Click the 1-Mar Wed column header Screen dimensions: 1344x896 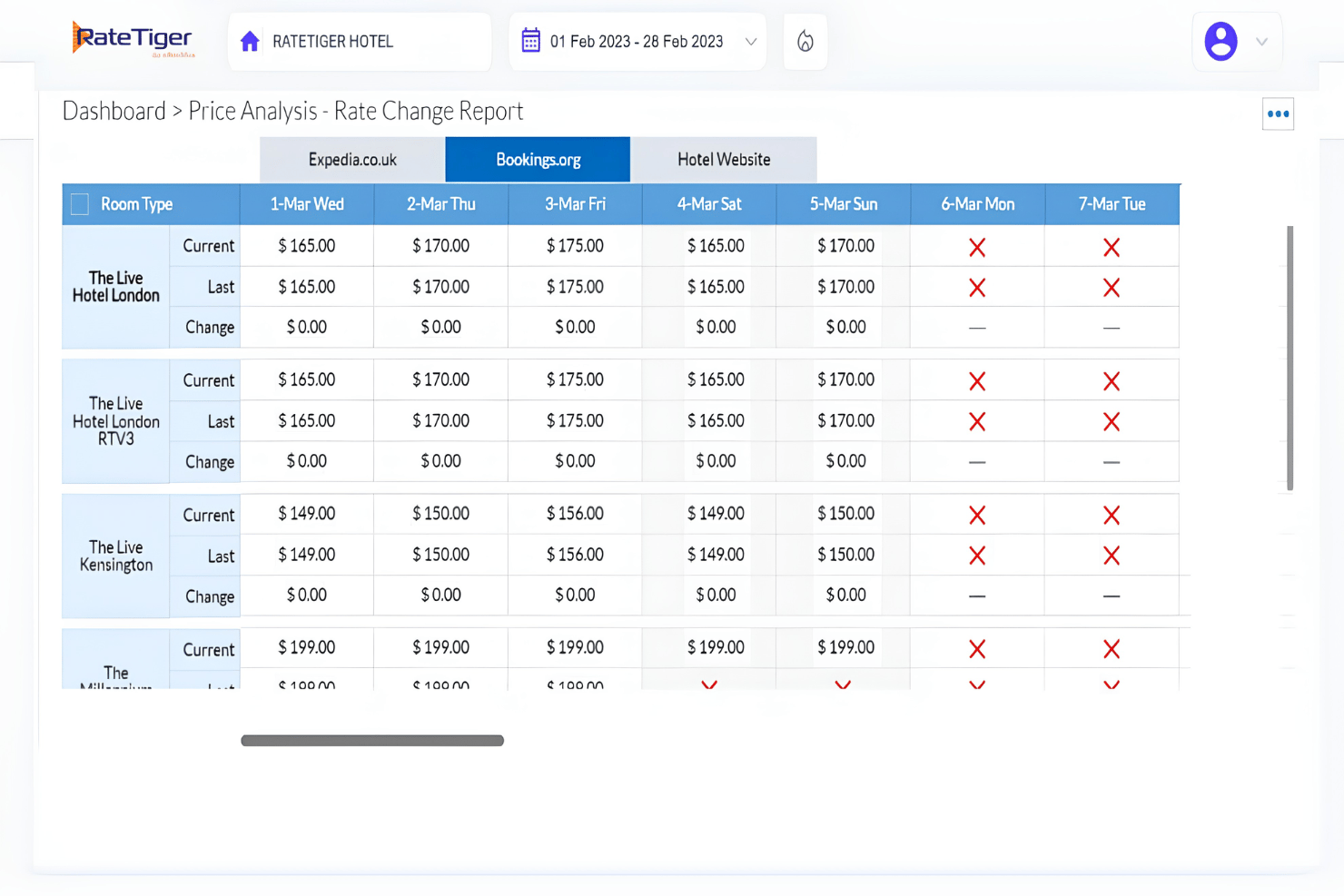[x=307, y=204]
